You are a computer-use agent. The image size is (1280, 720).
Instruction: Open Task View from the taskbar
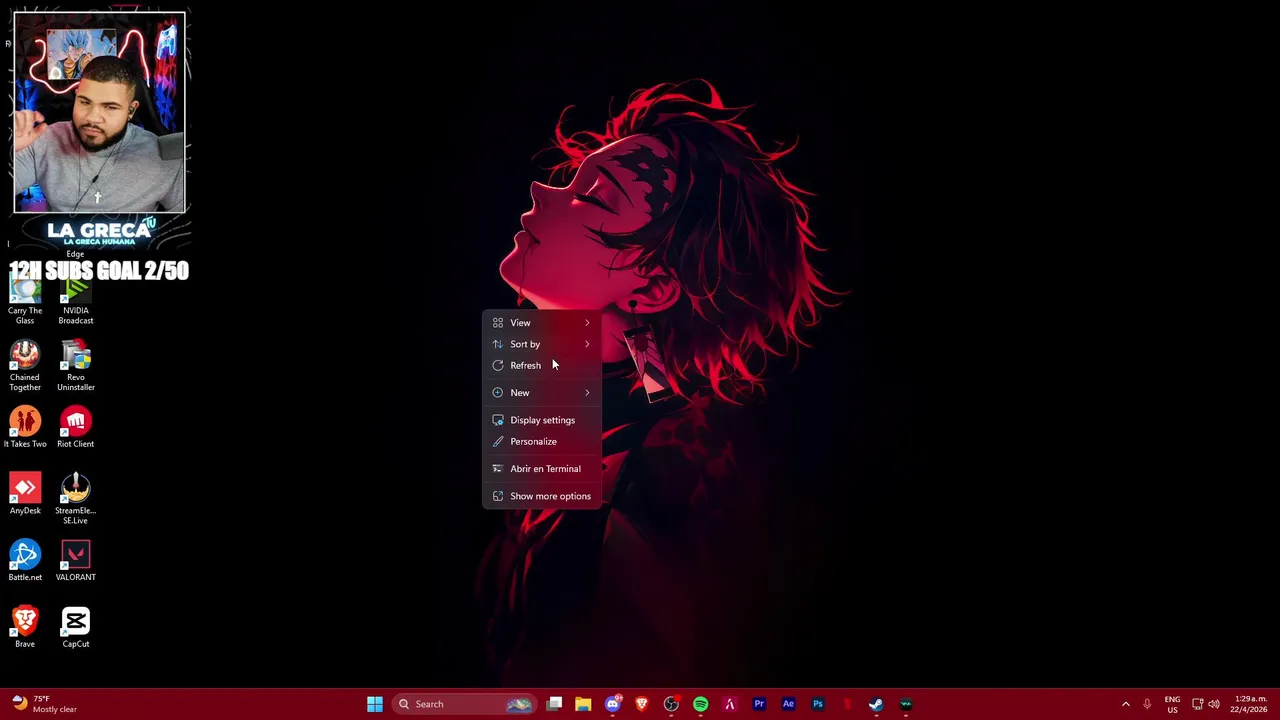coord(554,704)
